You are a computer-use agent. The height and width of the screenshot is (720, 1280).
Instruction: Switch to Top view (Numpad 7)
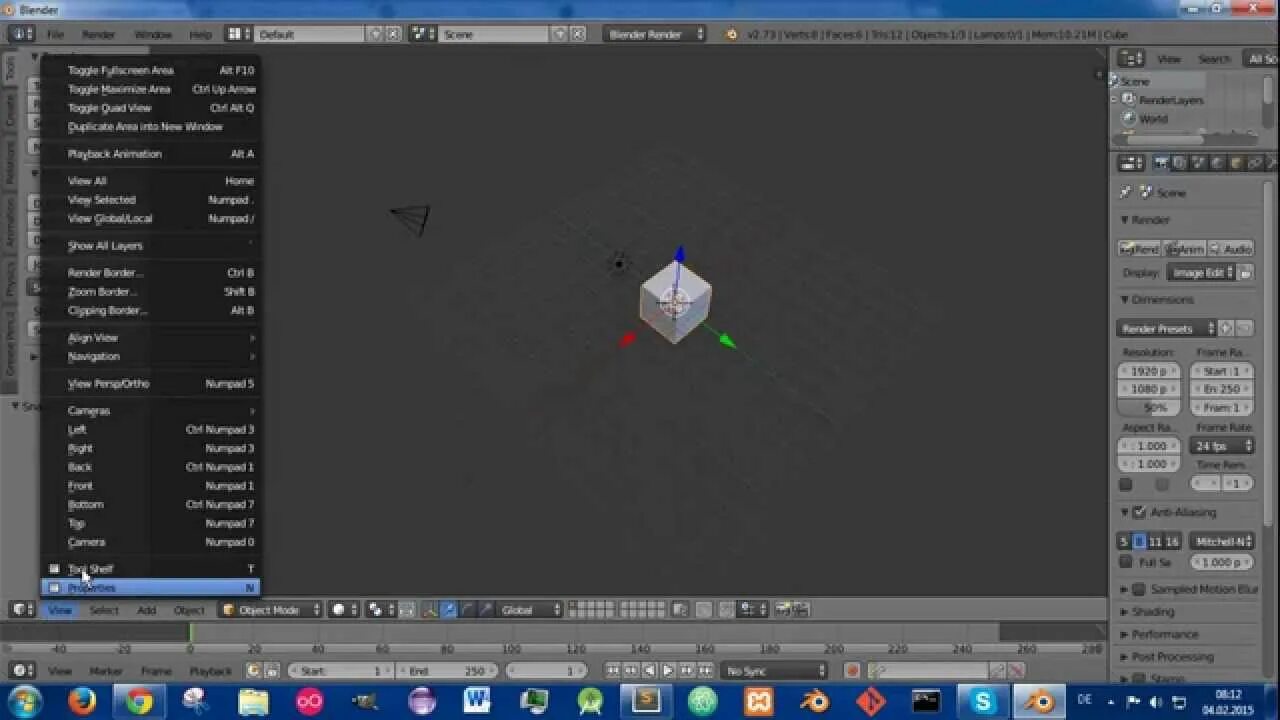(151, 524)
